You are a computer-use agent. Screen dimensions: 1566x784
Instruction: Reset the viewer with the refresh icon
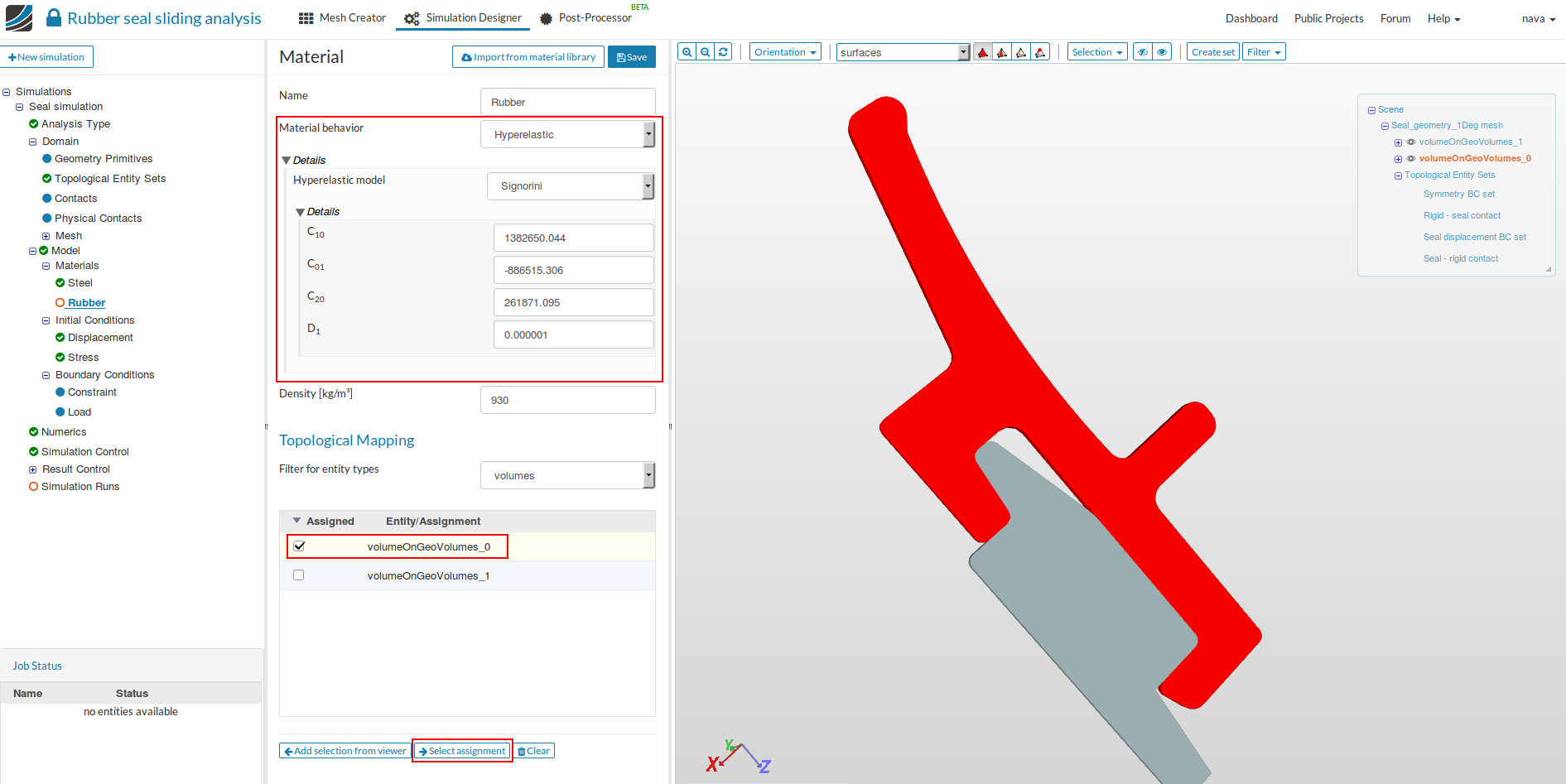[723, 52]
